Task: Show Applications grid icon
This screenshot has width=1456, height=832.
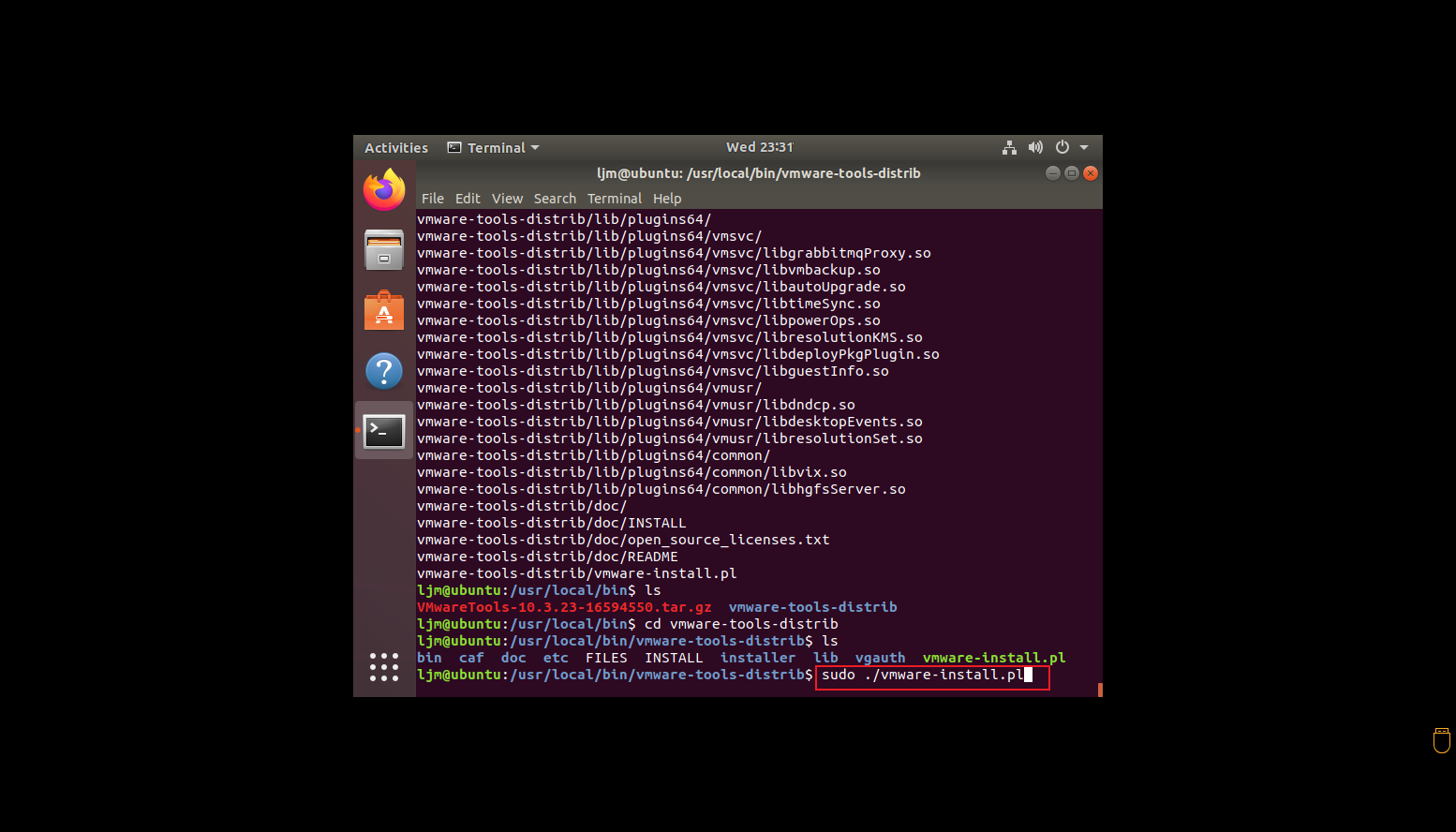Action: [384, 667]
